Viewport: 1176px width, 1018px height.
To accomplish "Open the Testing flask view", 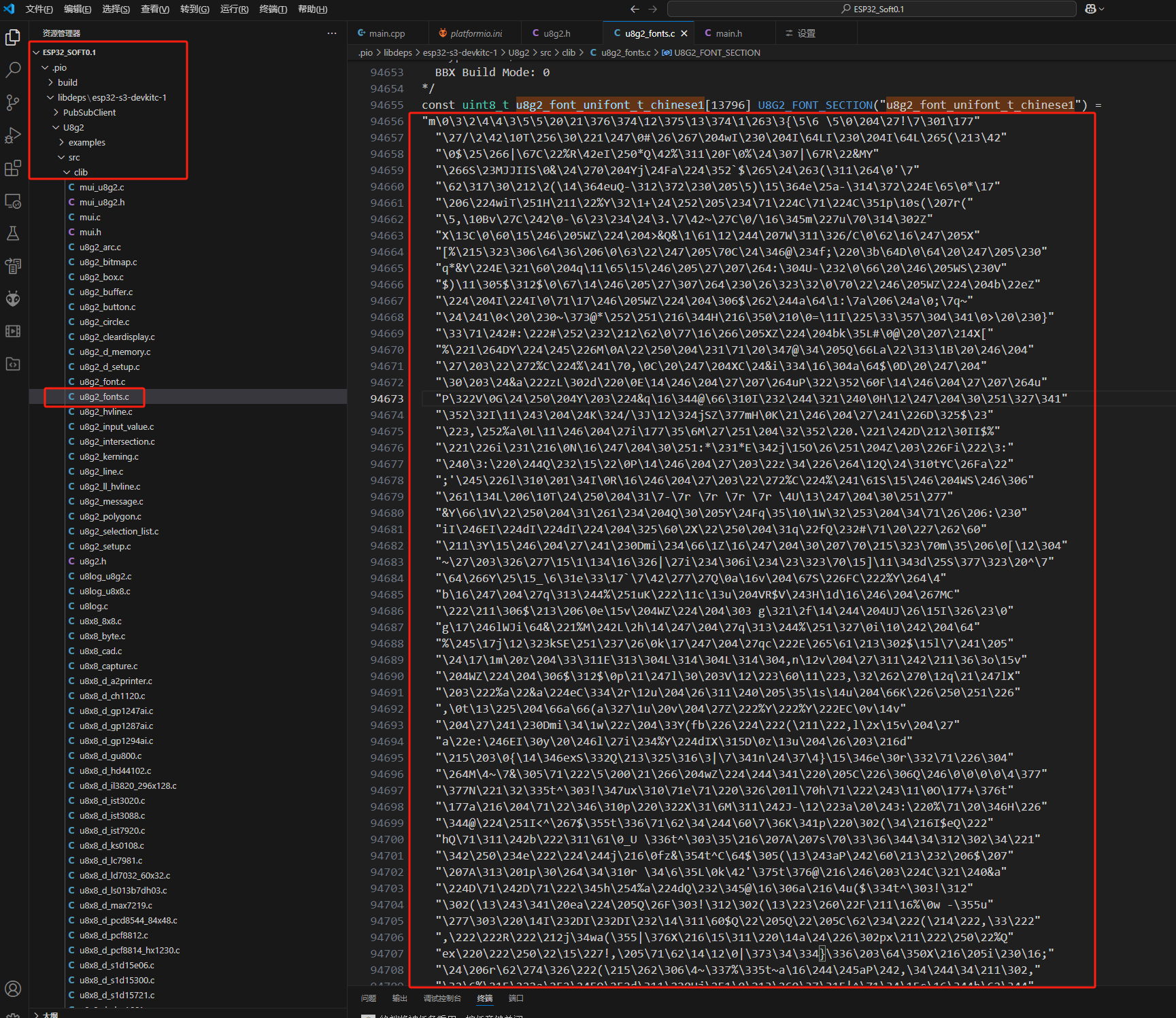I will click(13, 233).
